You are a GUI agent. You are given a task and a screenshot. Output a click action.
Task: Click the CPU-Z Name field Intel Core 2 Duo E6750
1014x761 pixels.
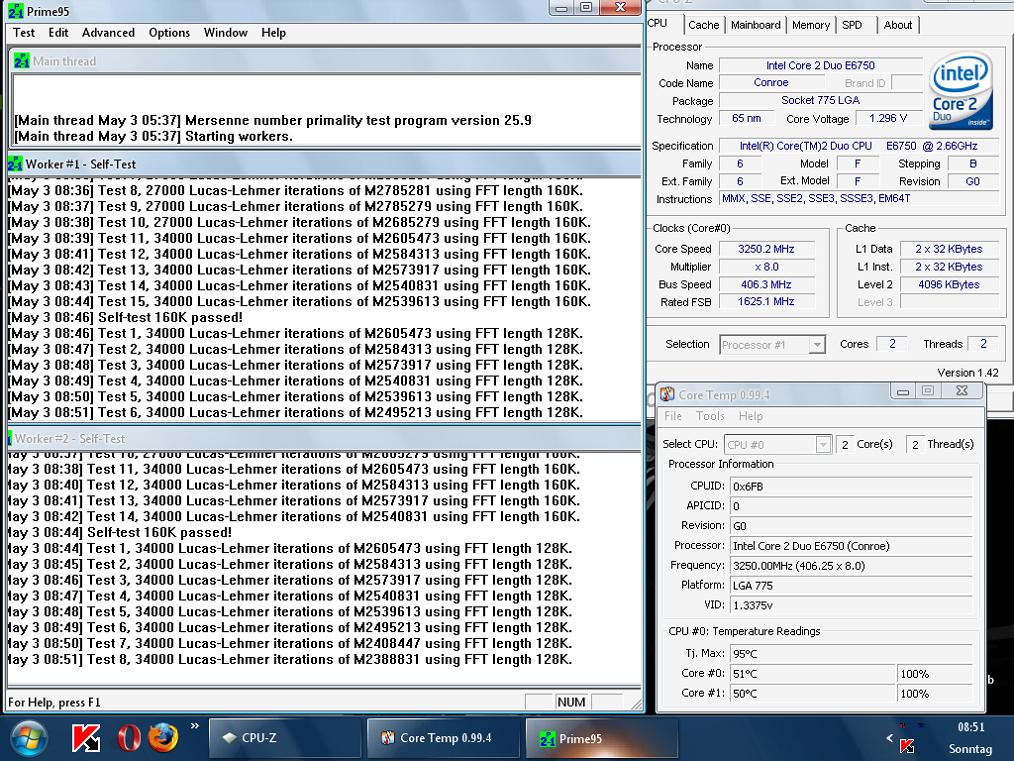(820, 65)
